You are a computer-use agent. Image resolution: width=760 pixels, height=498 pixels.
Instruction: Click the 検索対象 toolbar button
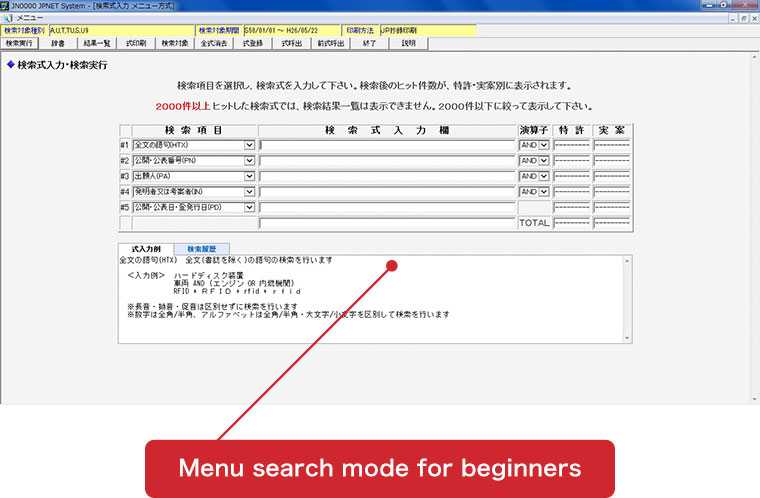174,44
